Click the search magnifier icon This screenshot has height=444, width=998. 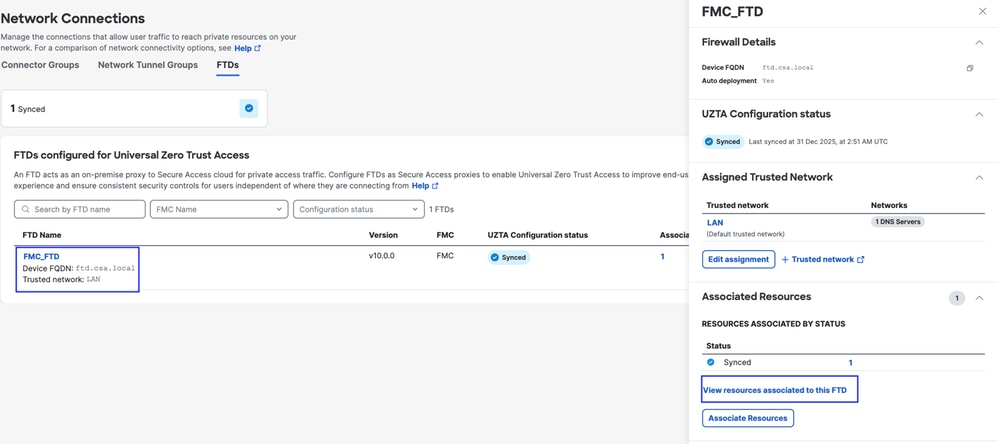click(26, 209)
